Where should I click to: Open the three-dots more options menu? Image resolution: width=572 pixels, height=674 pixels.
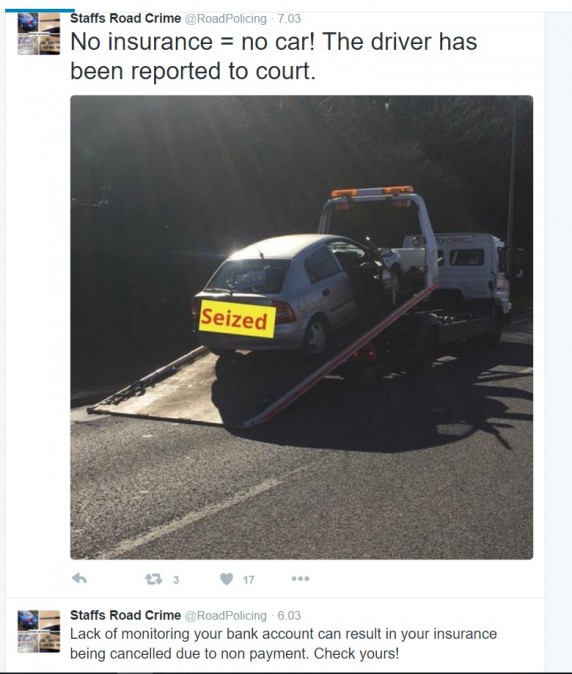pos(300,579)
